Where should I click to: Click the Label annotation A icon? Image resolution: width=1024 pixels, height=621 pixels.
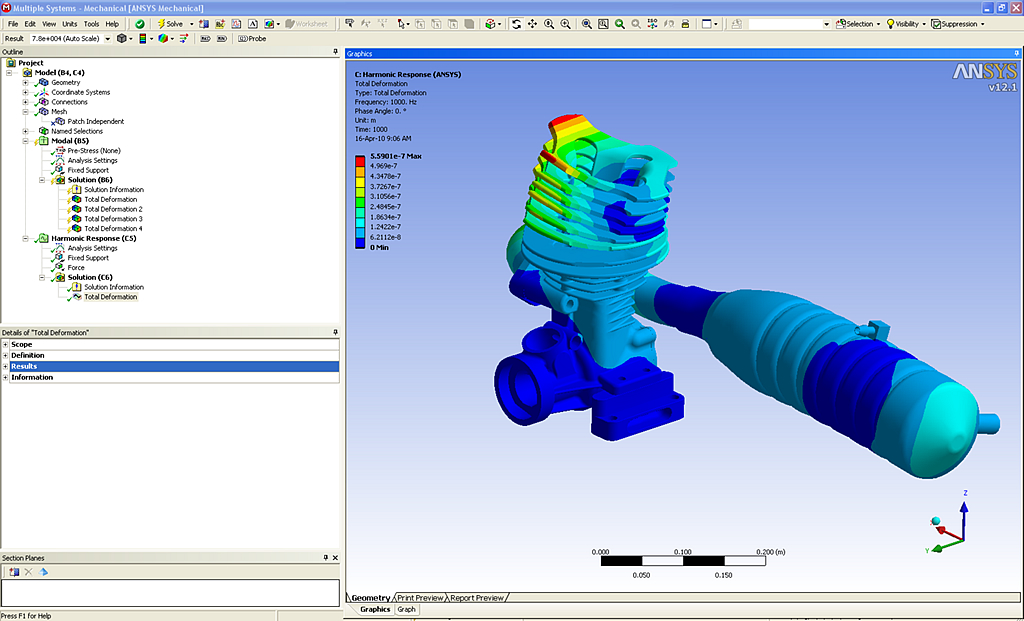pos(252,24)
